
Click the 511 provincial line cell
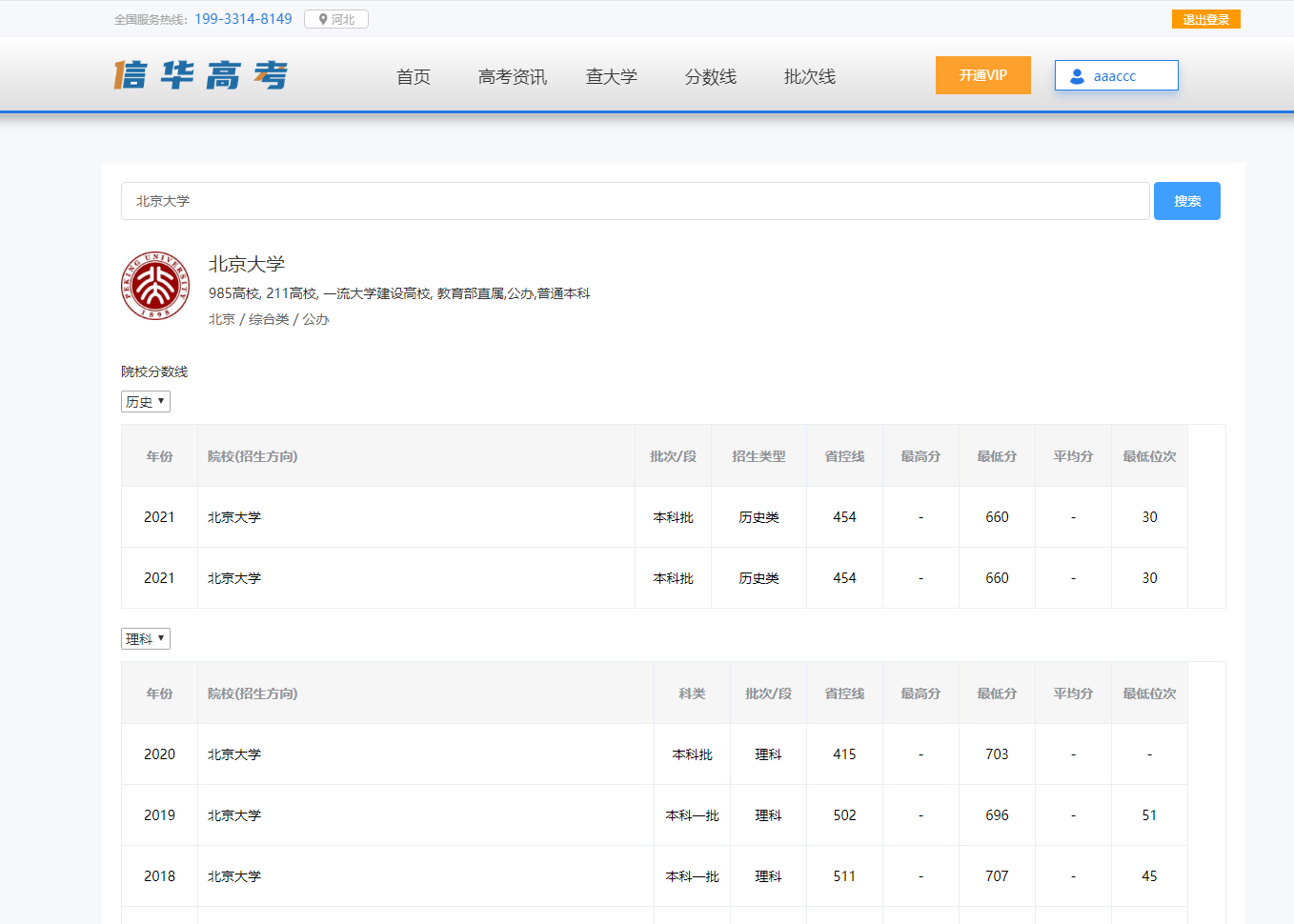(844, 876)
